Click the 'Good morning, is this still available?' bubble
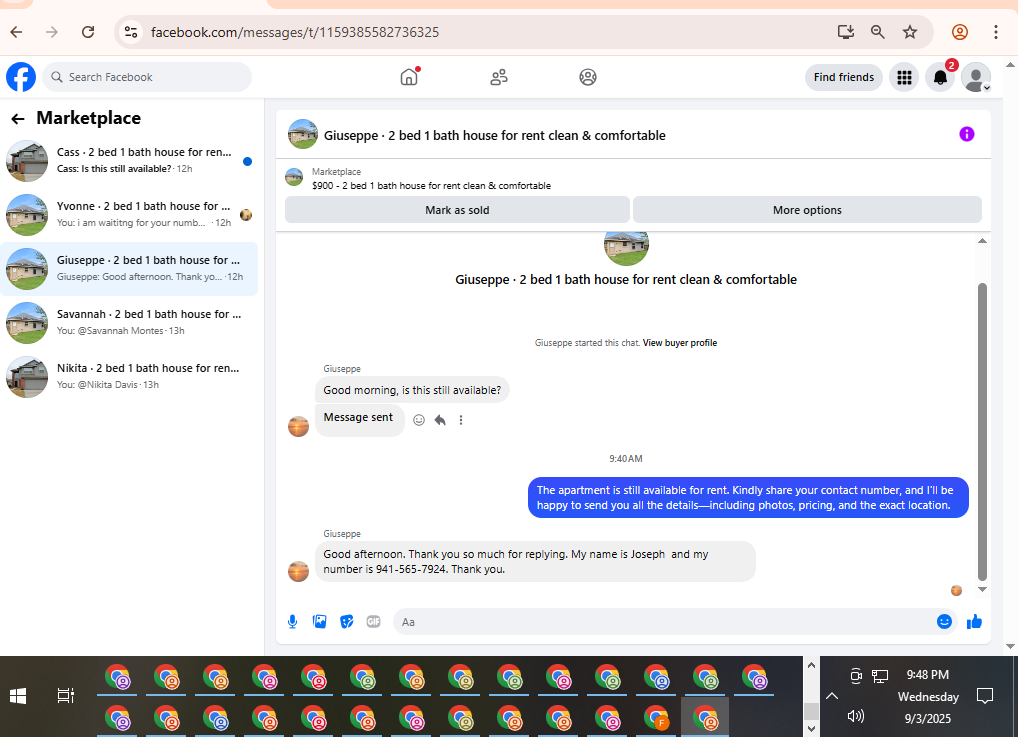Viewport: 1018px width, 737px height. tap(412, 390)
